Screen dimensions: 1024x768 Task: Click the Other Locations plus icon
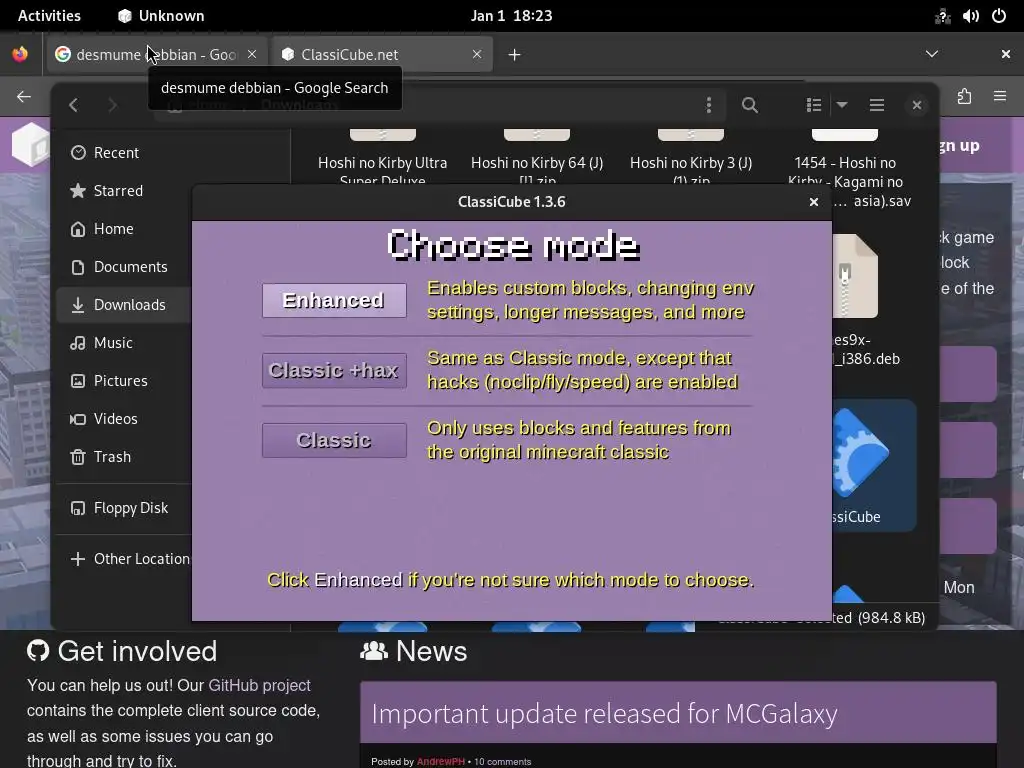point(78,558)
